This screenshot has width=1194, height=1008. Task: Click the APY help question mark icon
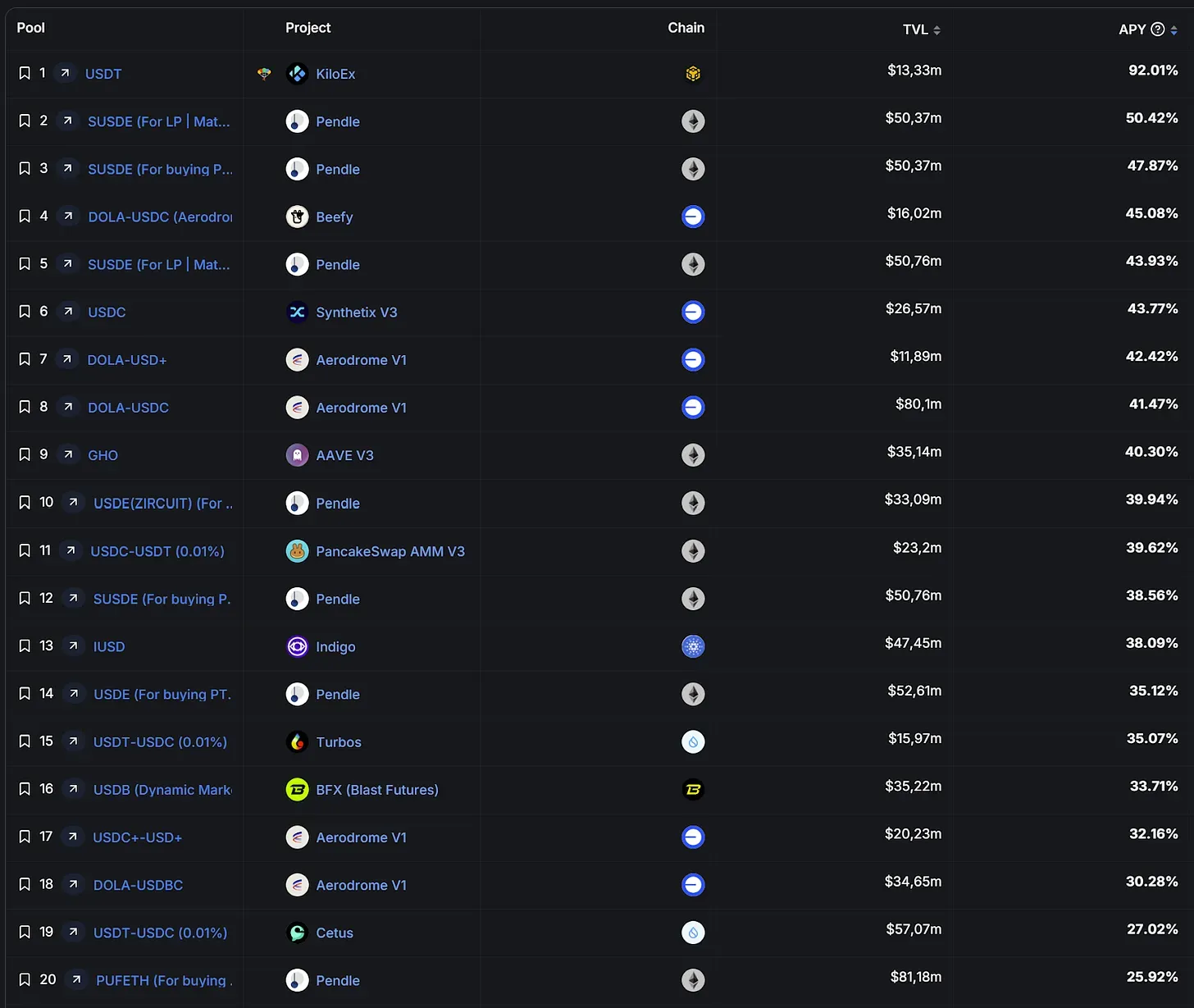click(x=1158, y=30)
